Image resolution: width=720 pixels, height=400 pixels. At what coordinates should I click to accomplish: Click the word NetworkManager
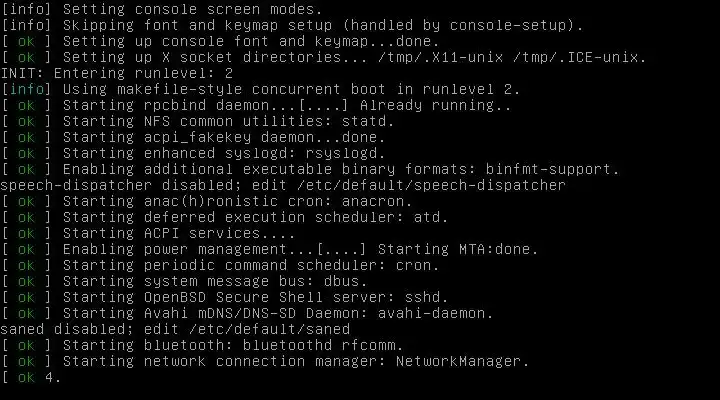coord(462,361)
